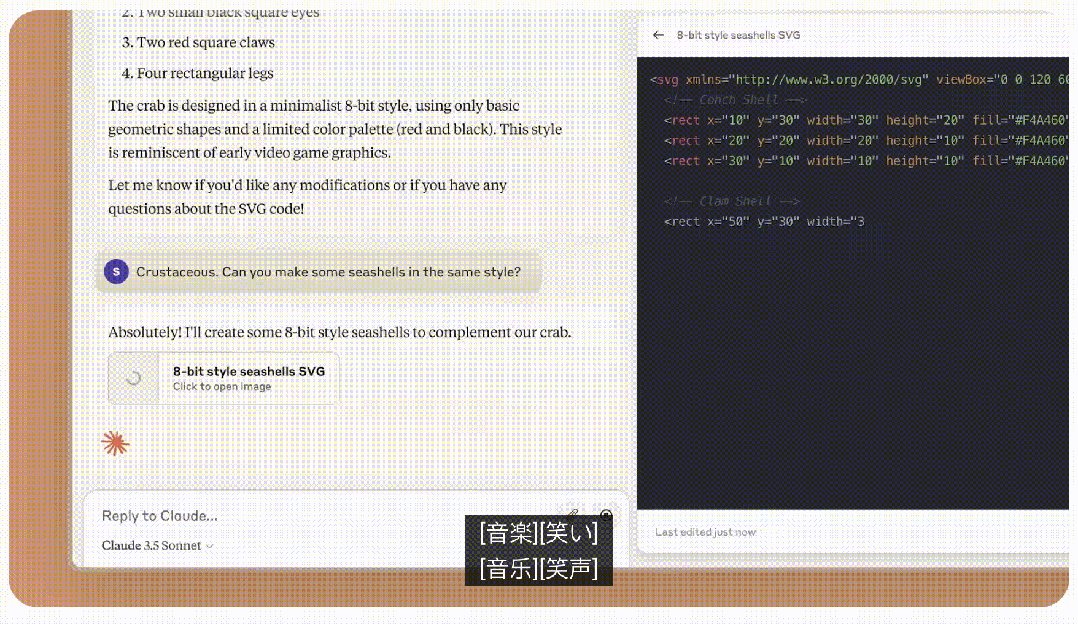
Task: Click the subtitle caption overlay
Action: tap(538, 550)
